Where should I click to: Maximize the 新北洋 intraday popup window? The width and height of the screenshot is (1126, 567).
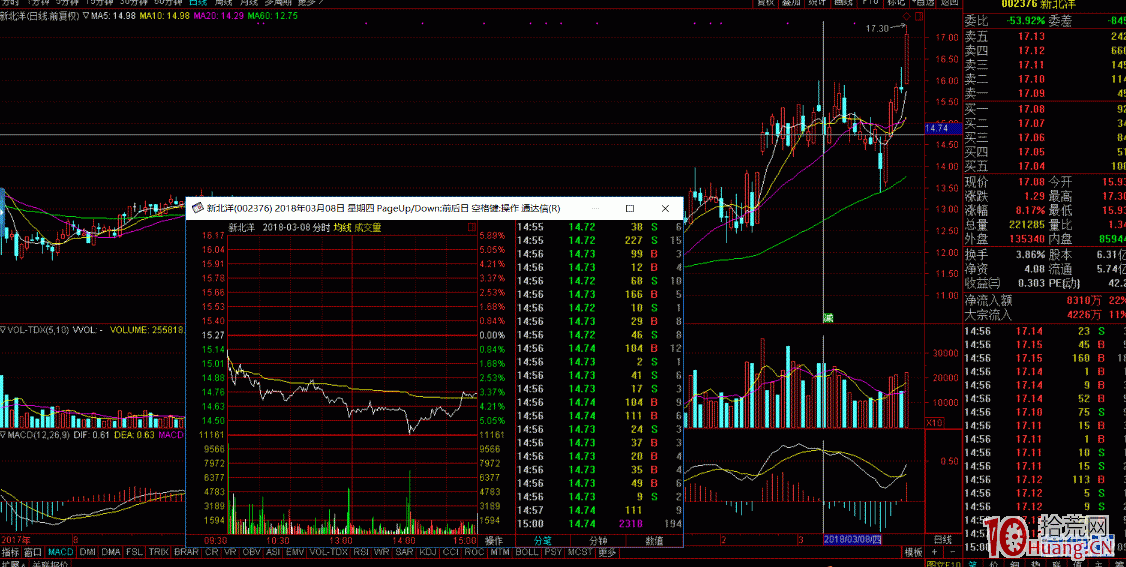pos(630,208)
